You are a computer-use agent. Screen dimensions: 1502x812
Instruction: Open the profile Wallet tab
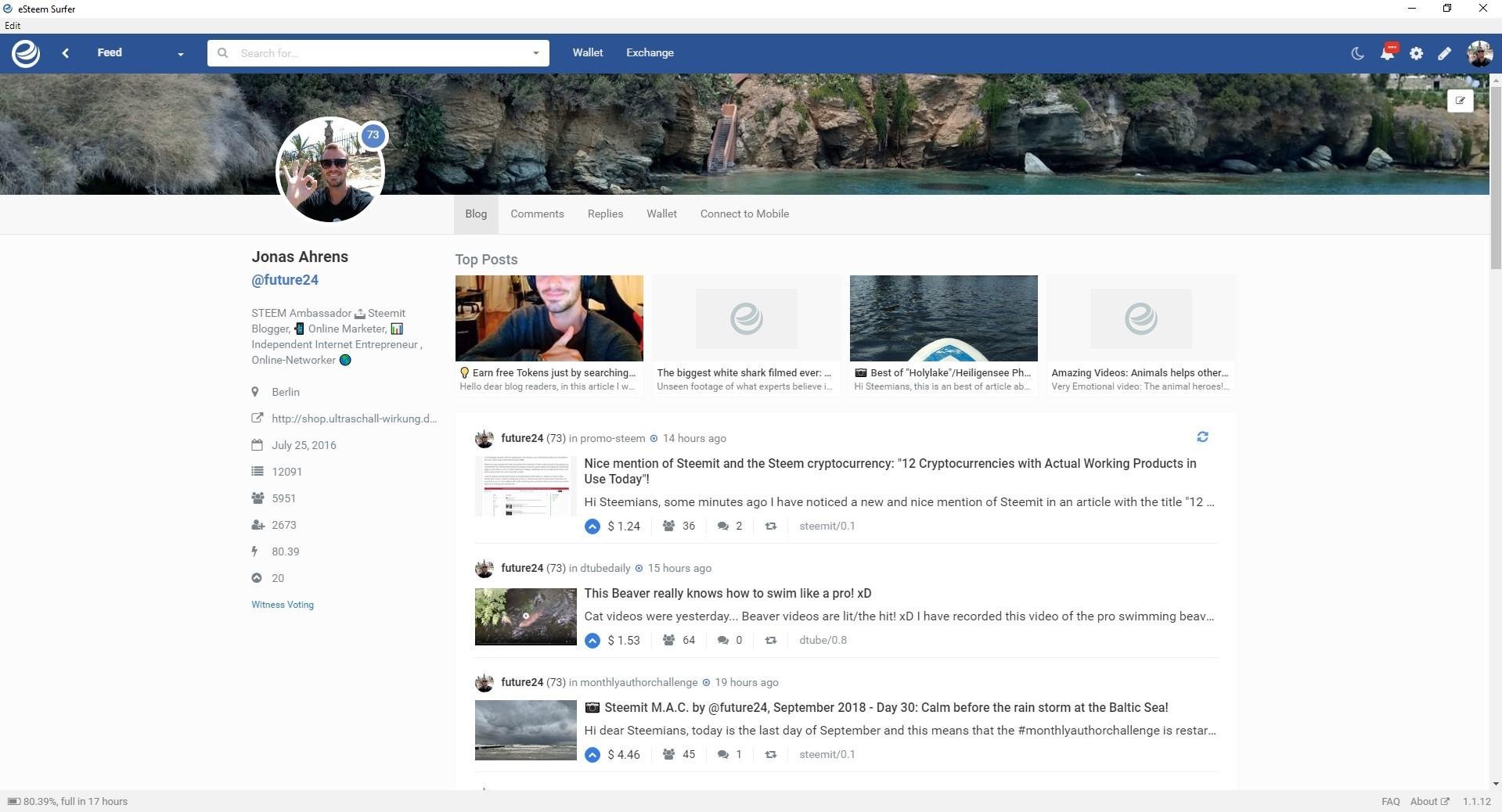pyautogui.click(x=661, y=214)
